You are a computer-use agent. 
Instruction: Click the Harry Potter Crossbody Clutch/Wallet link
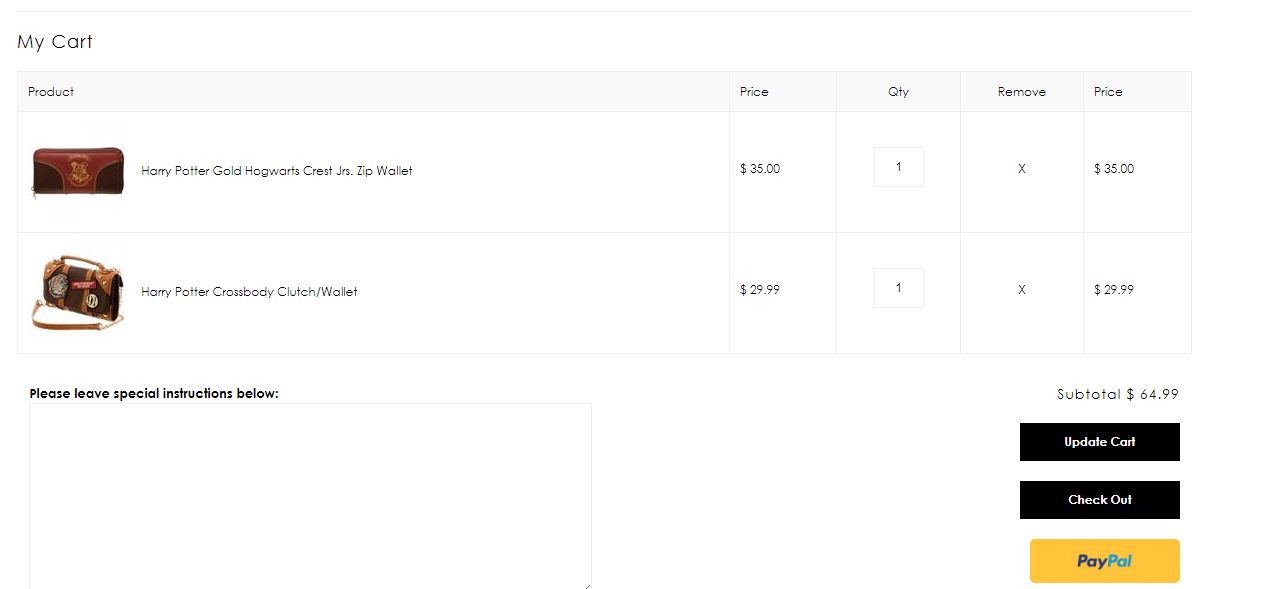tap(249, 292)
